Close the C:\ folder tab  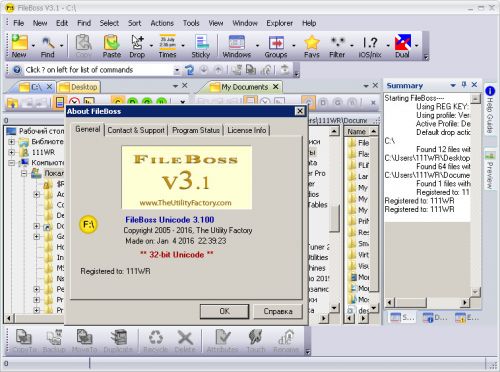point(49,87)
